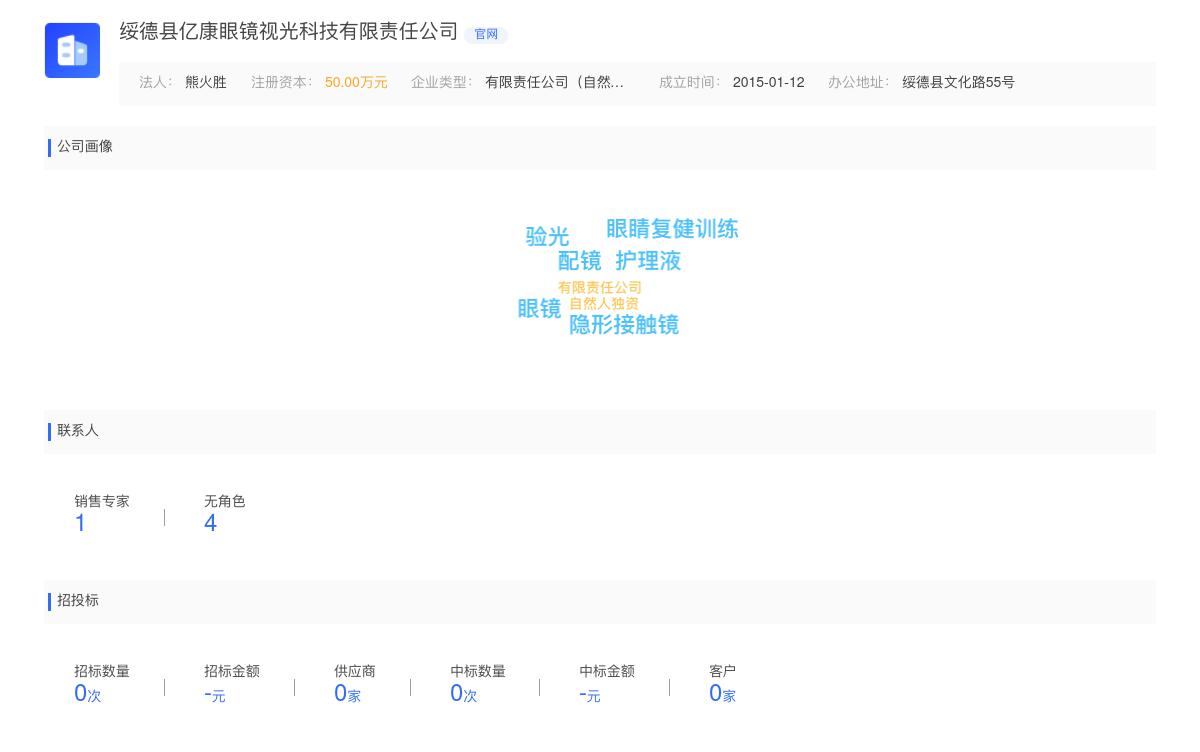The width and height of the screenshot is (1200, 752).
Task: Click the orange 自然人独资 tag
Action: tap(604, 304)
